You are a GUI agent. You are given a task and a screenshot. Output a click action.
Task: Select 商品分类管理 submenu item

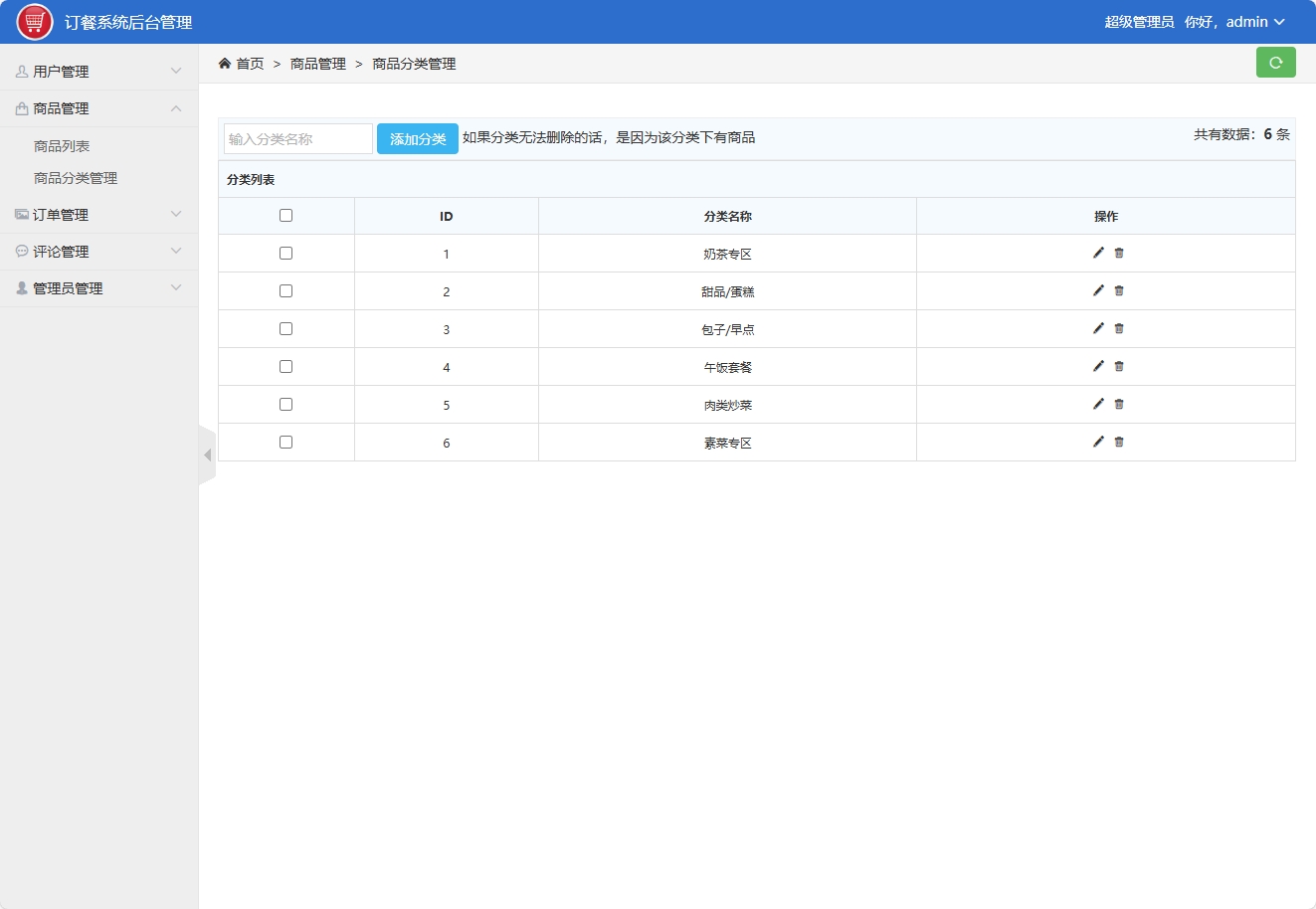[76, 178]
